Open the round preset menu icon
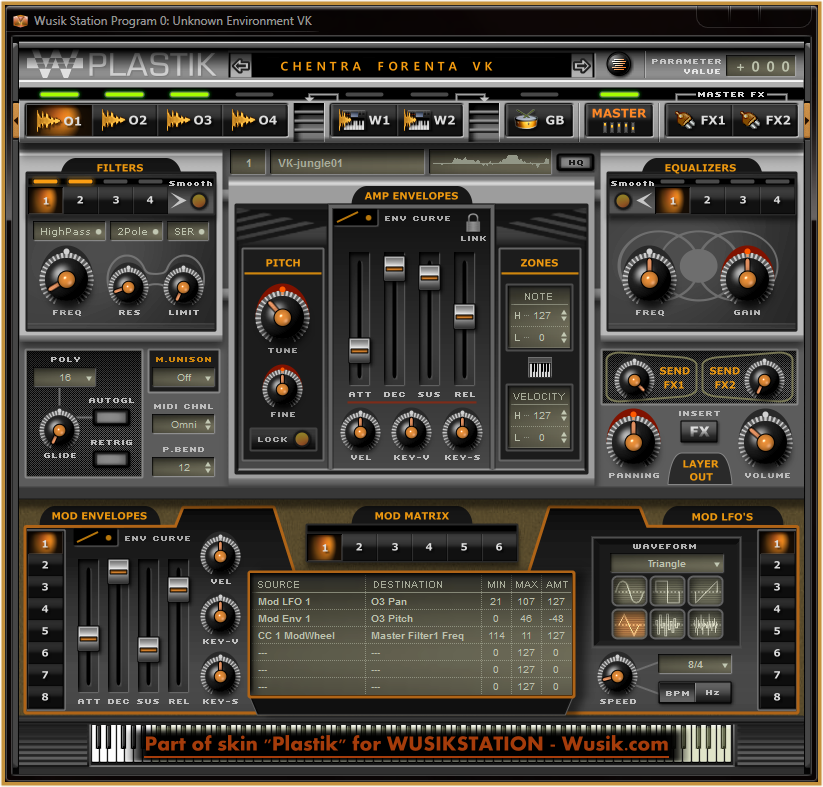Viewport: 823px width, 787px height. click(619, 65)
